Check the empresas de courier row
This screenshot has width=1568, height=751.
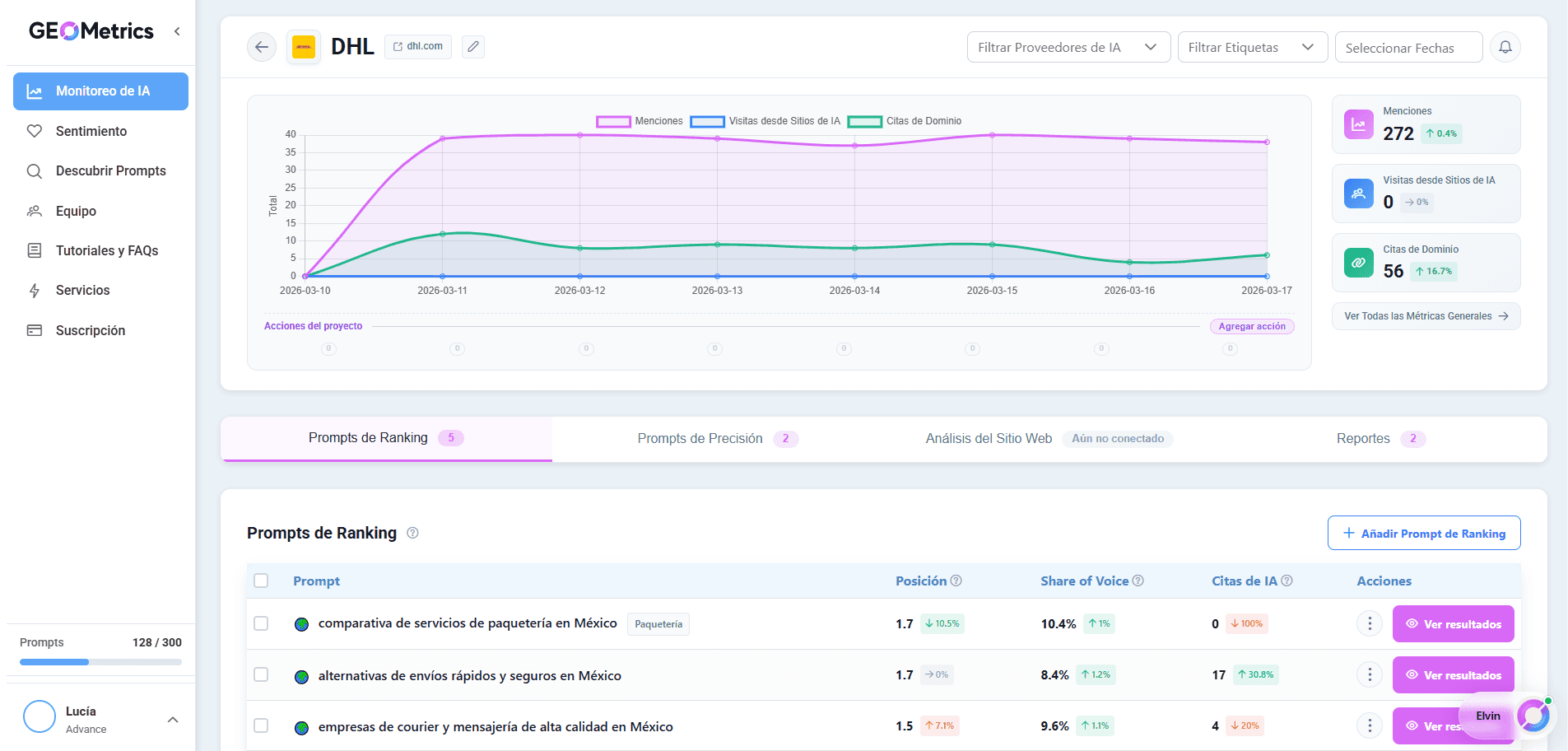coord(261,725)
